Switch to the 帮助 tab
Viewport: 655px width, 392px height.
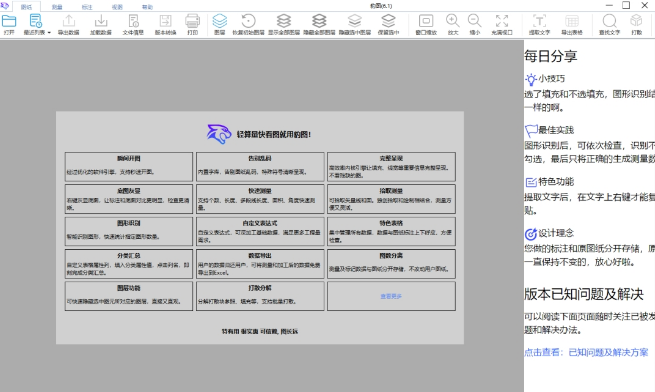coord(147,7)
